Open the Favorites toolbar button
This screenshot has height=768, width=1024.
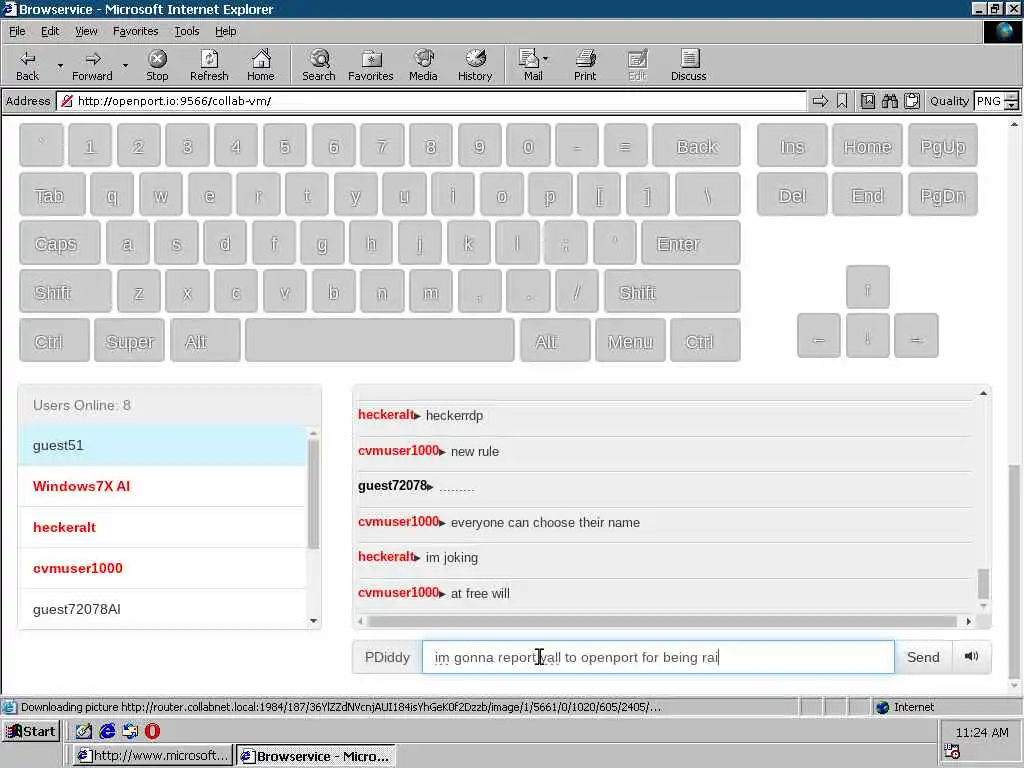coord(371,65)
